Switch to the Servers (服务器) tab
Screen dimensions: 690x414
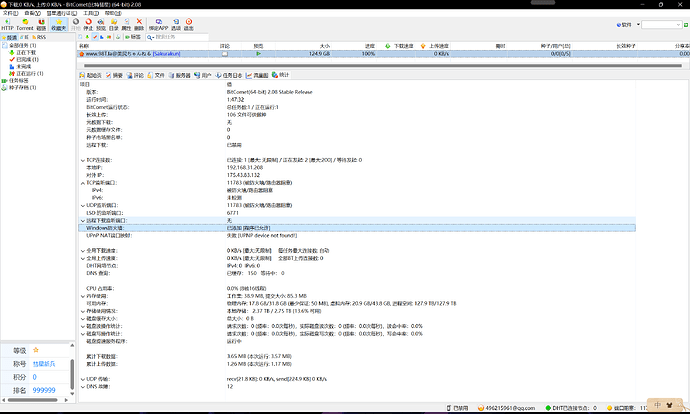(x=180, y=75)
